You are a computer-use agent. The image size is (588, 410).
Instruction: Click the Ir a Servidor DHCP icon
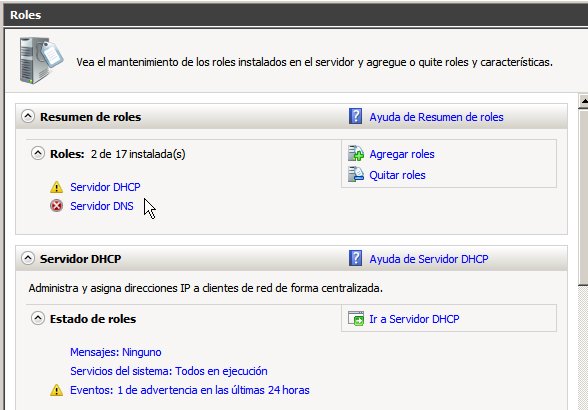click(x=356, y=318)
